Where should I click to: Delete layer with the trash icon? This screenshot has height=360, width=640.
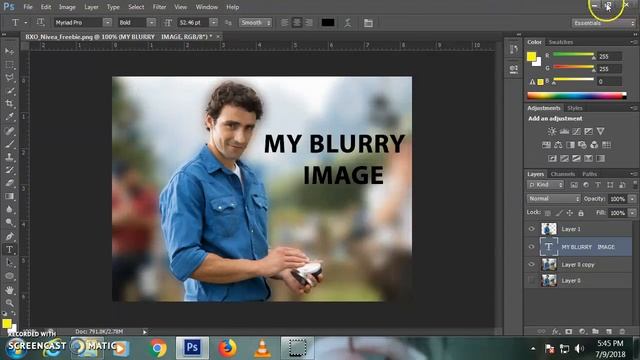point(622,331)
